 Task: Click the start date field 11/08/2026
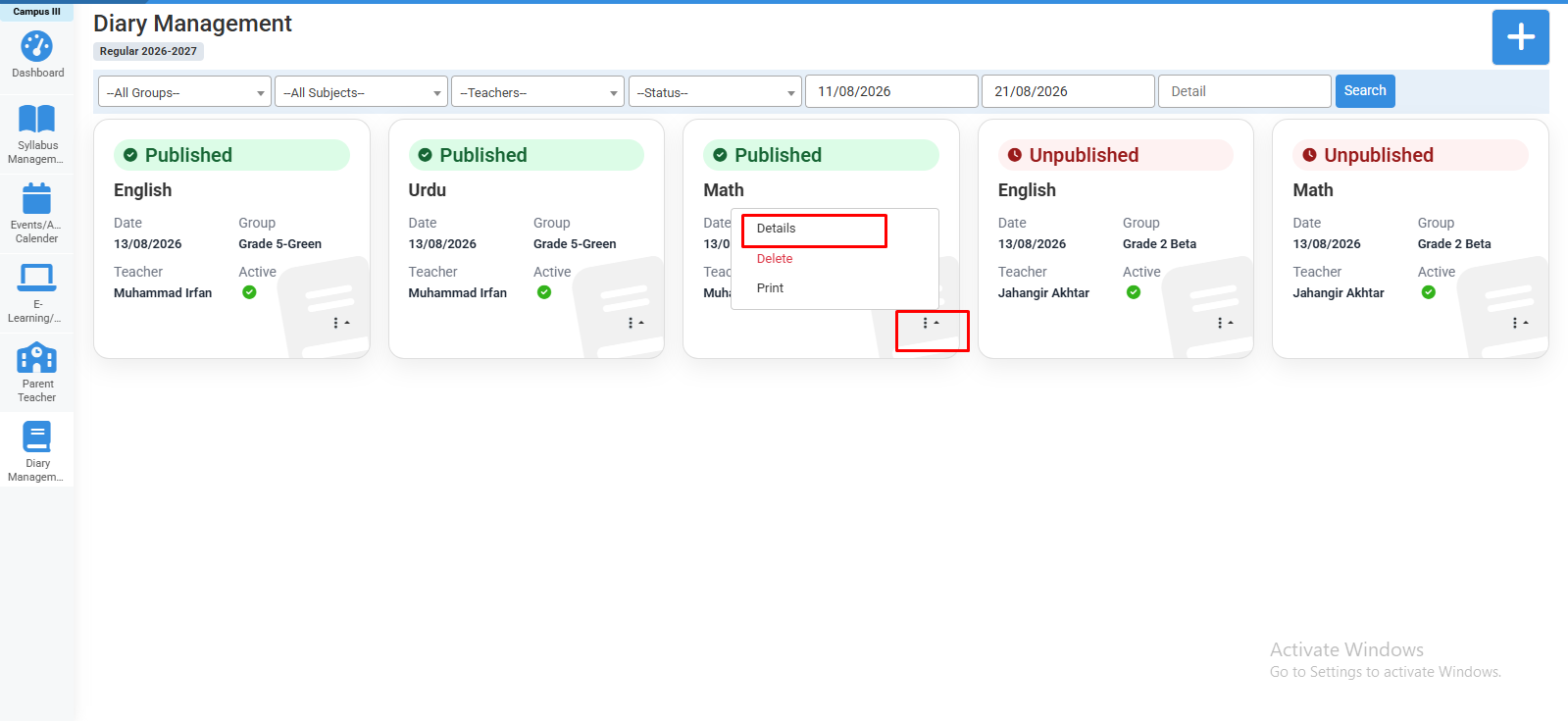click(x=891, y=91)
